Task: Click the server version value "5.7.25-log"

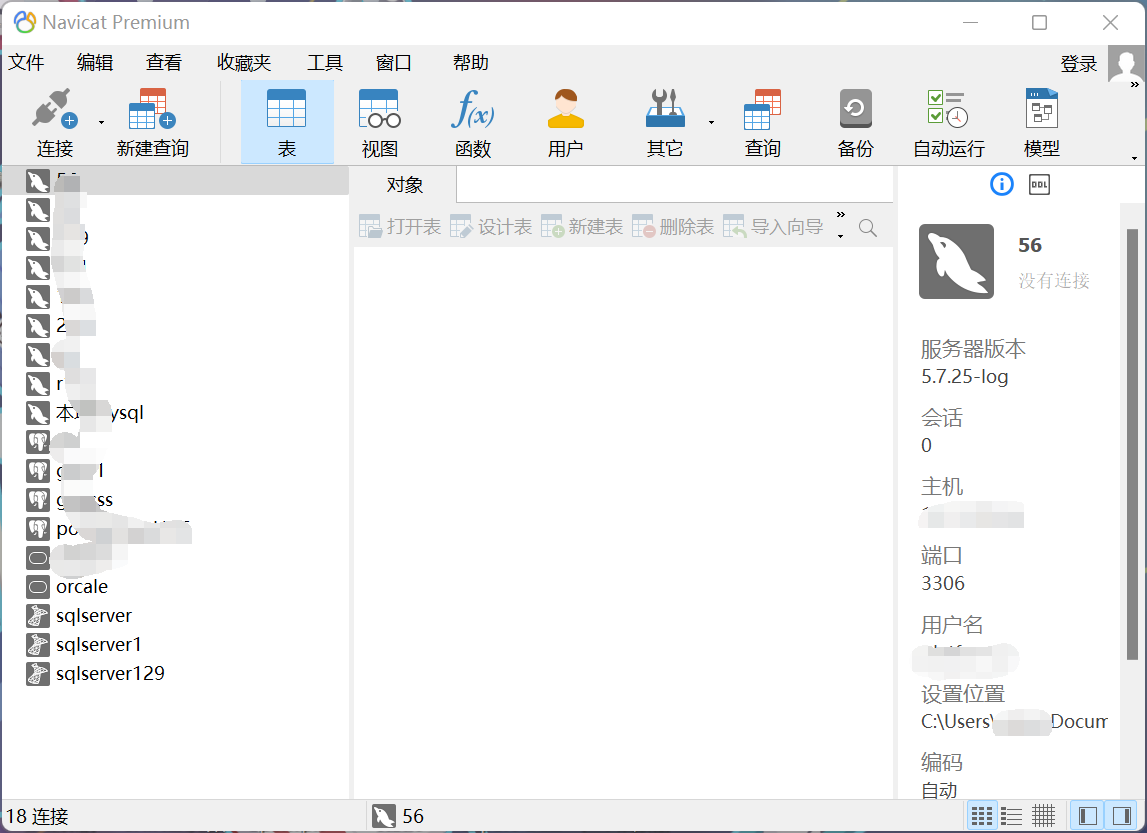Action: point(964,377)
